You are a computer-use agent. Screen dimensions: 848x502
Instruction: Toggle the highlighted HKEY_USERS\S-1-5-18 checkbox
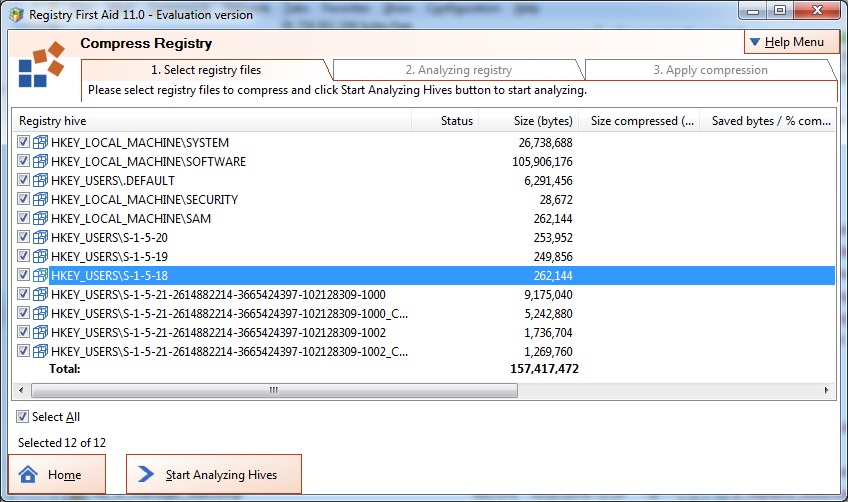(x=23, y=275)
